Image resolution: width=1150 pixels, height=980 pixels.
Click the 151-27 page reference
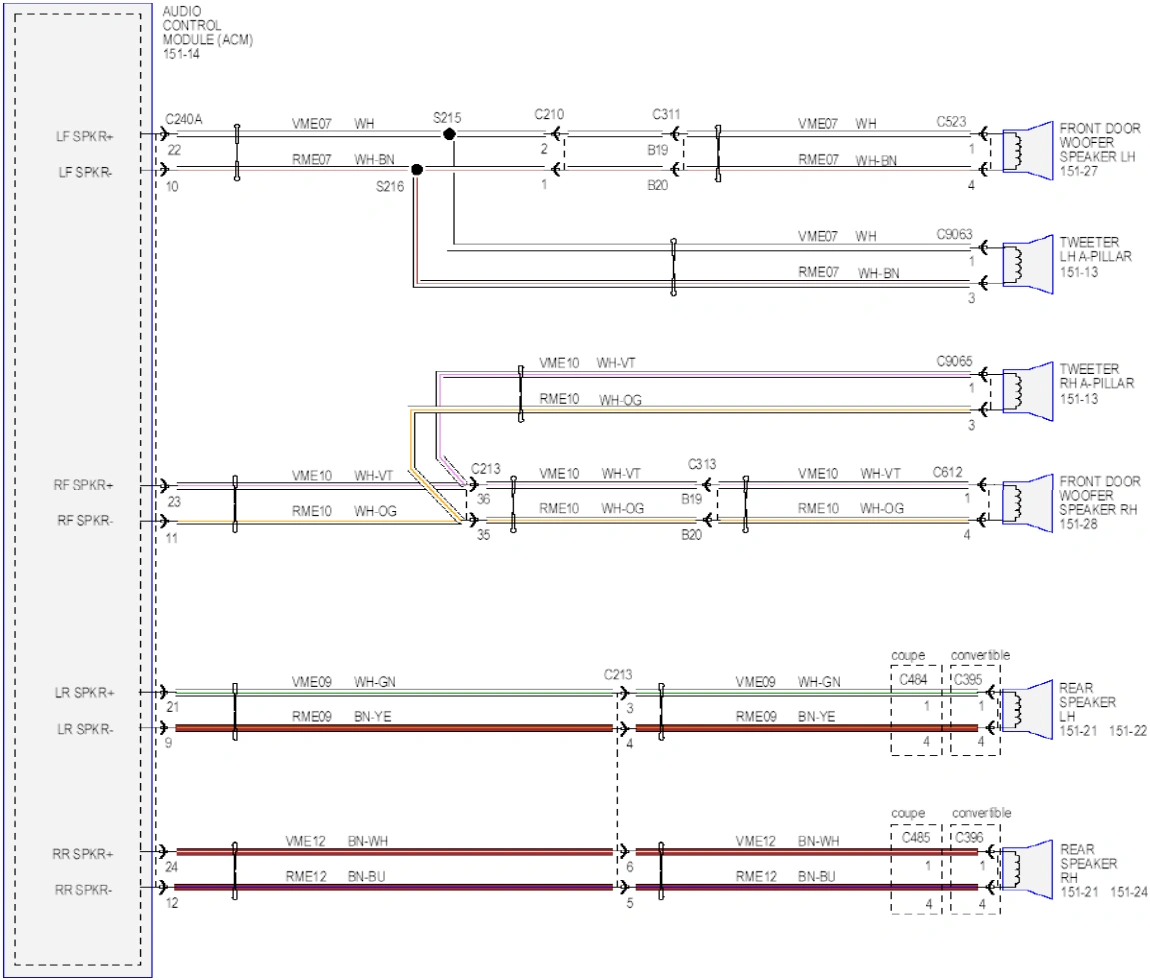1078,171
